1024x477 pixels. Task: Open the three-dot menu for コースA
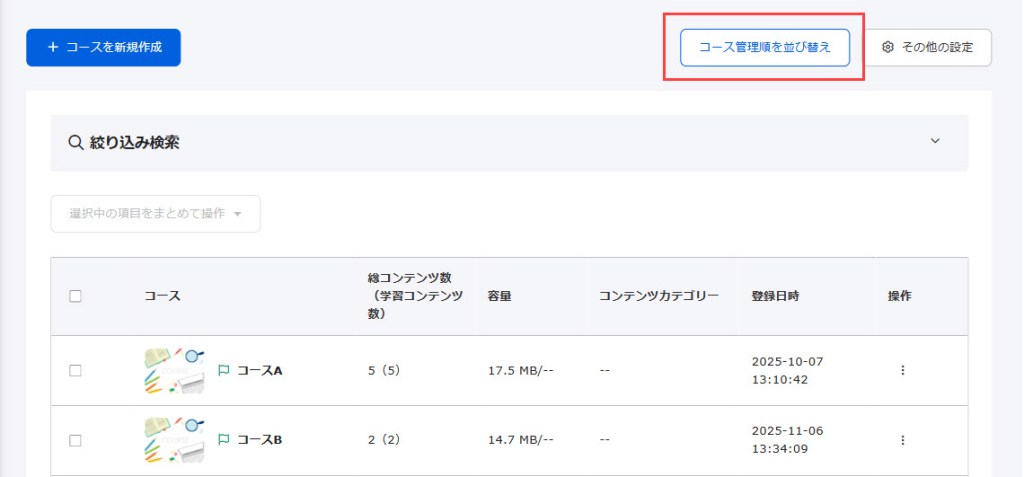click(903, 370)
